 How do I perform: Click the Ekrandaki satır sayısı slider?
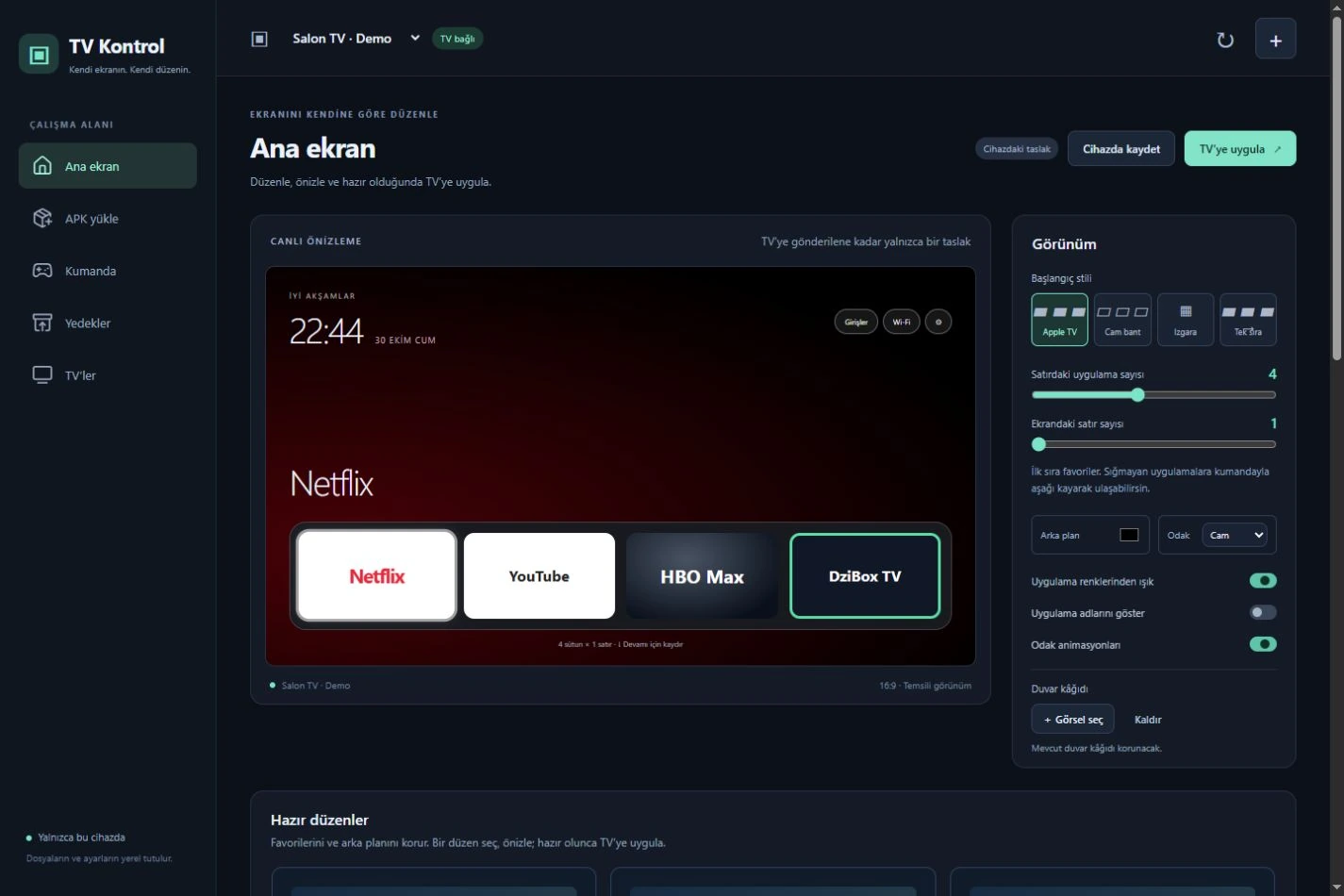[1153, 444]
